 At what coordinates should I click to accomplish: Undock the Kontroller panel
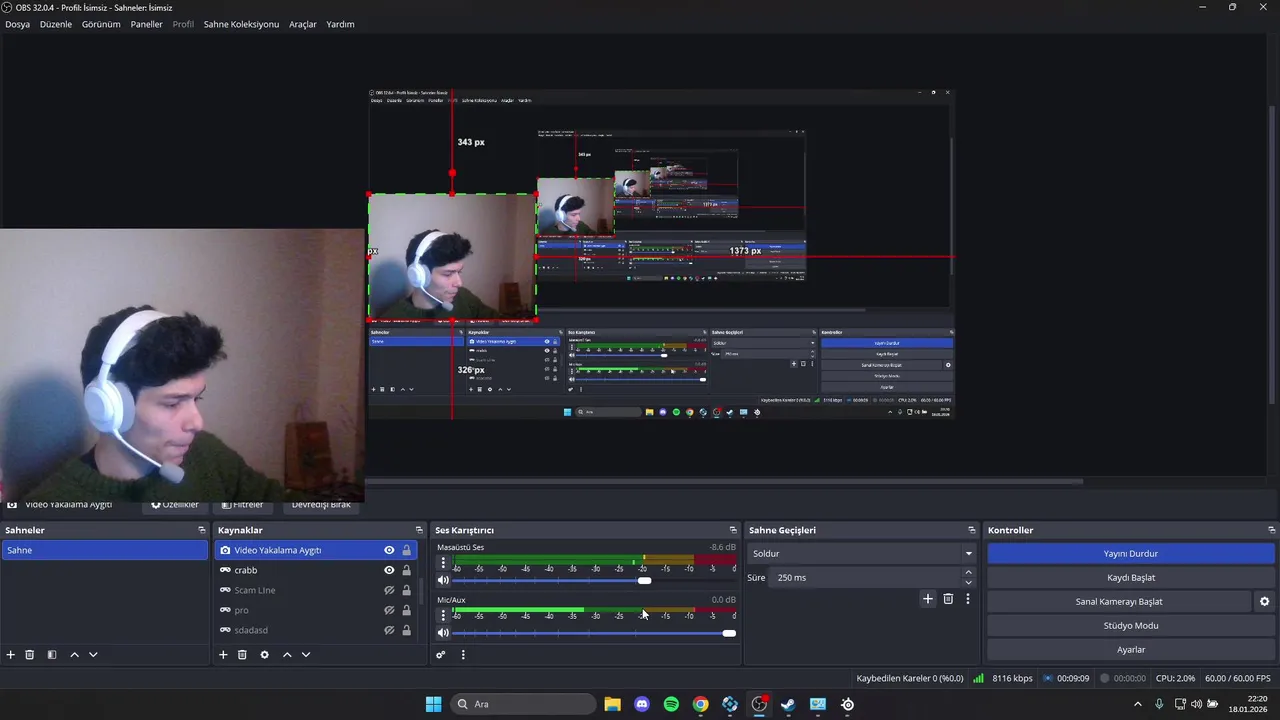coord(1271,530)
